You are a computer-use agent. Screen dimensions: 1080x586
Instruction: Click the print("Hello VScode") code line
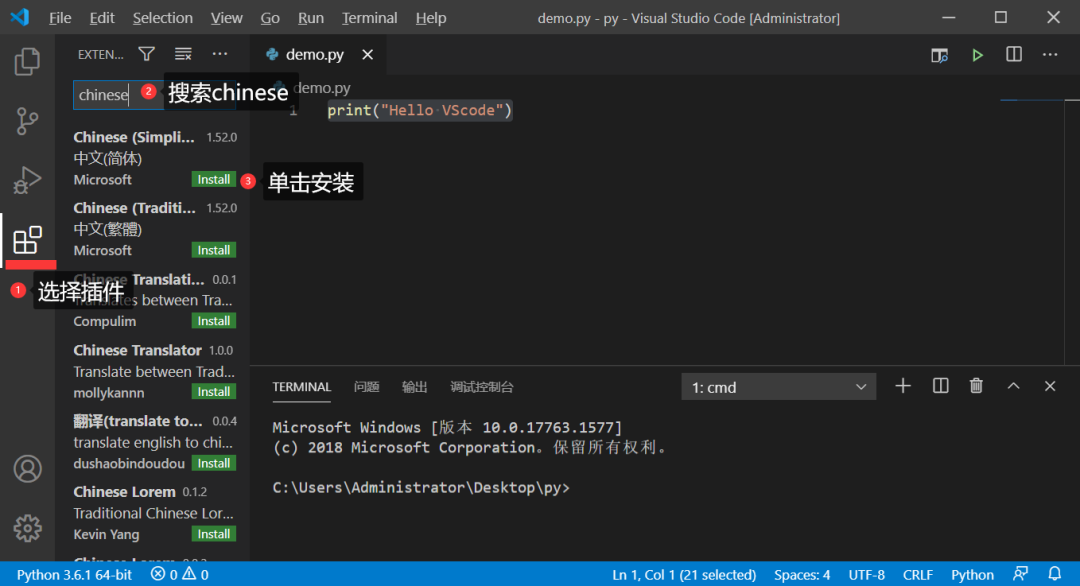pyautogui.click(x=419, y=110)
